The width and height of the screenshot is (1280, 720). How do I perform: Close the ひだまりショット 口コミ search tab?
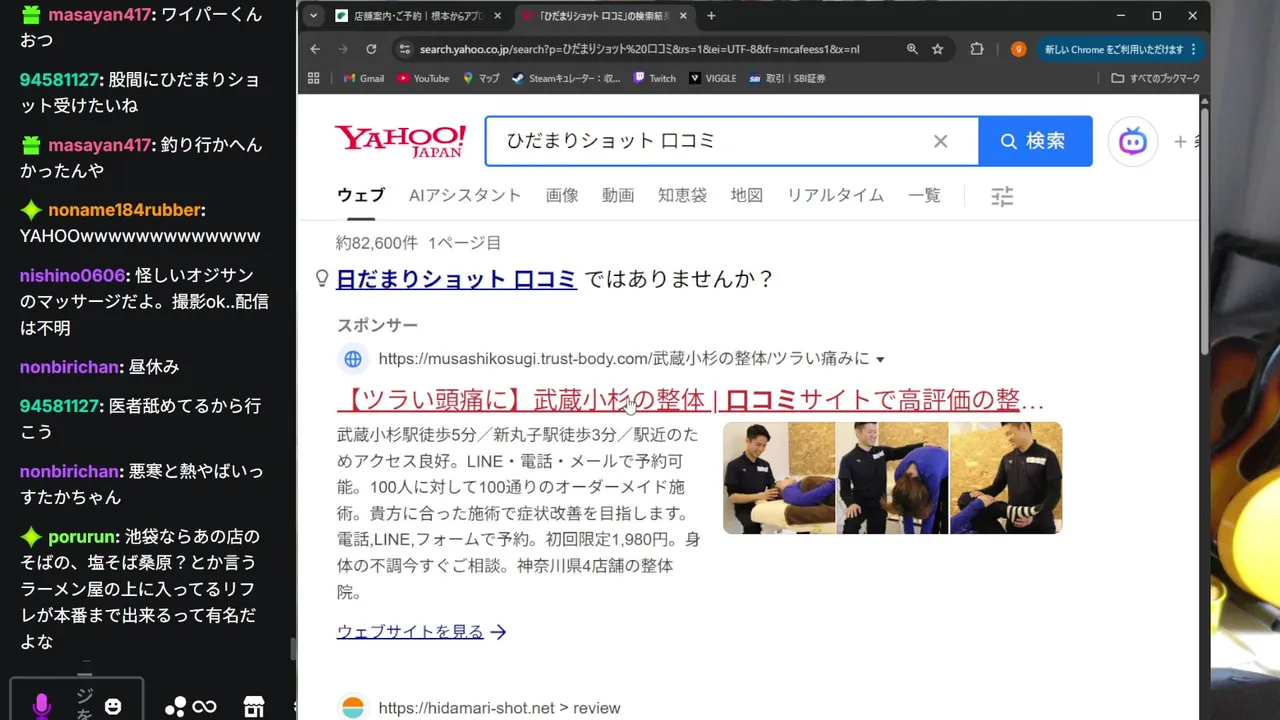[x=683, y=16]
